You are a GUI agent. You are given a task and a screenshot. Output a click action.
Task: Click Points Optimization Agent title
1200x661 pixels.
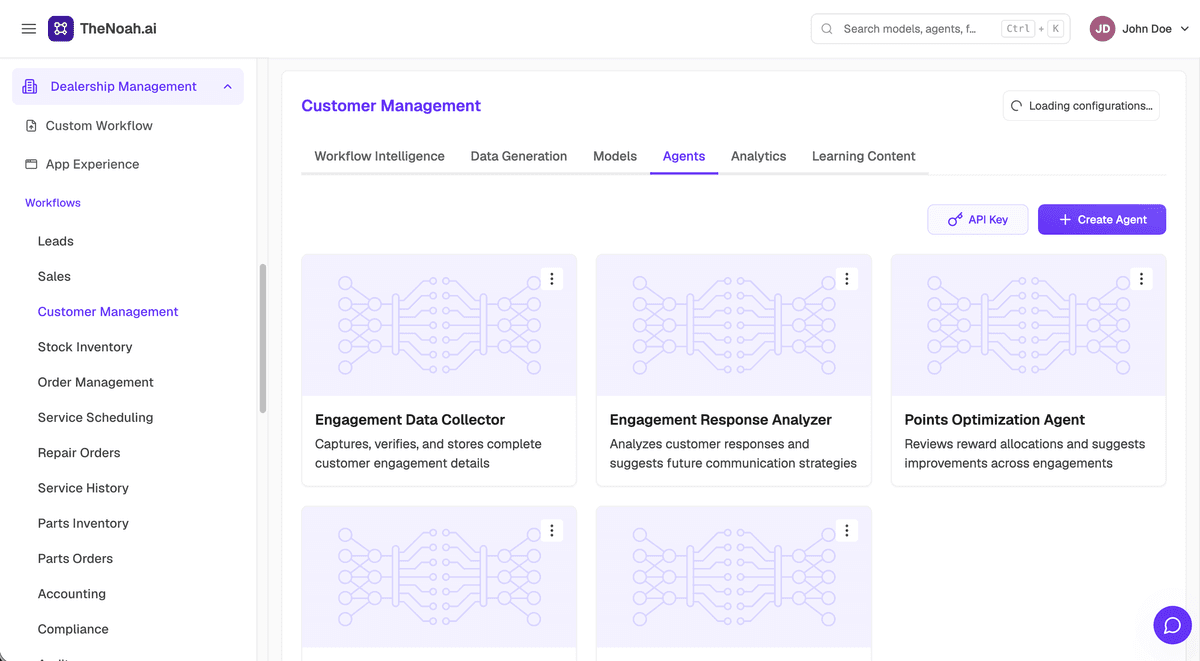[x=995, y=420]
